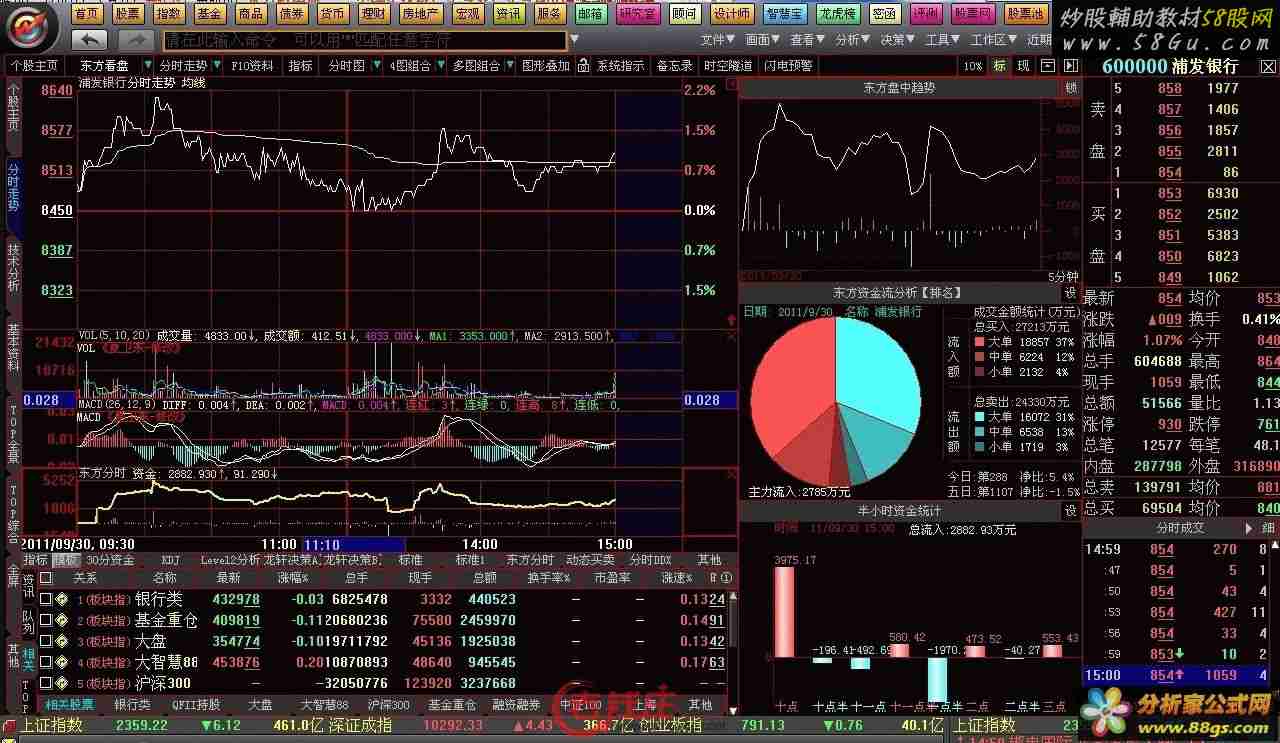
Task: Tick the checkbox for the 大智慧88 row
Action: (x=46, y=662)
